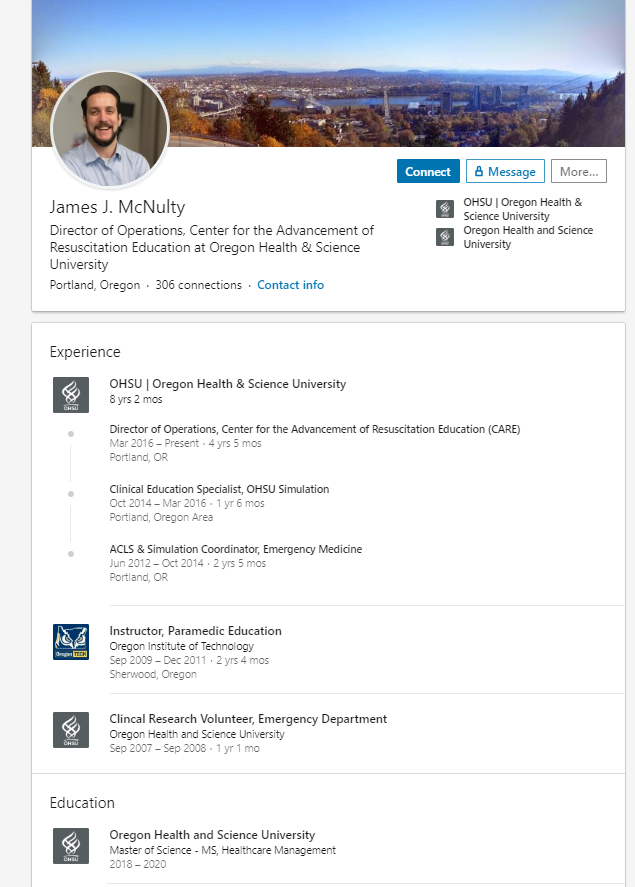Open Clincal Research Volunteer, Emergency Department entry
Viewport: 635px width, 887px height.
tap(248, 719)
